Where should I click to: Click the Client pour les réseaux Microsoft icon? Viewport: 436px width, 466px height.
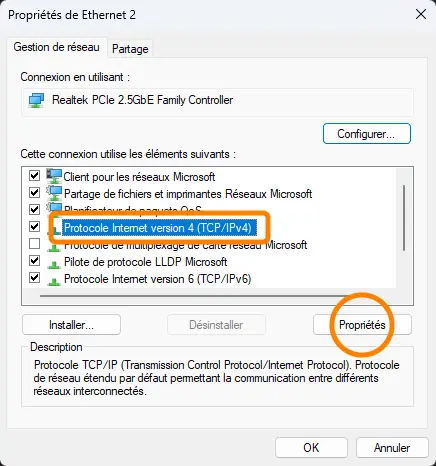pos(54,176)
